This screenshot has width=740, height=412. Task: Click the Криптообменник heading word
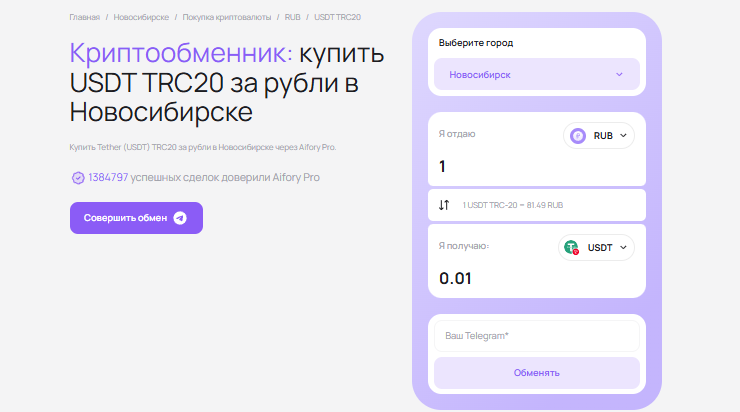click(x=181, y=52)
